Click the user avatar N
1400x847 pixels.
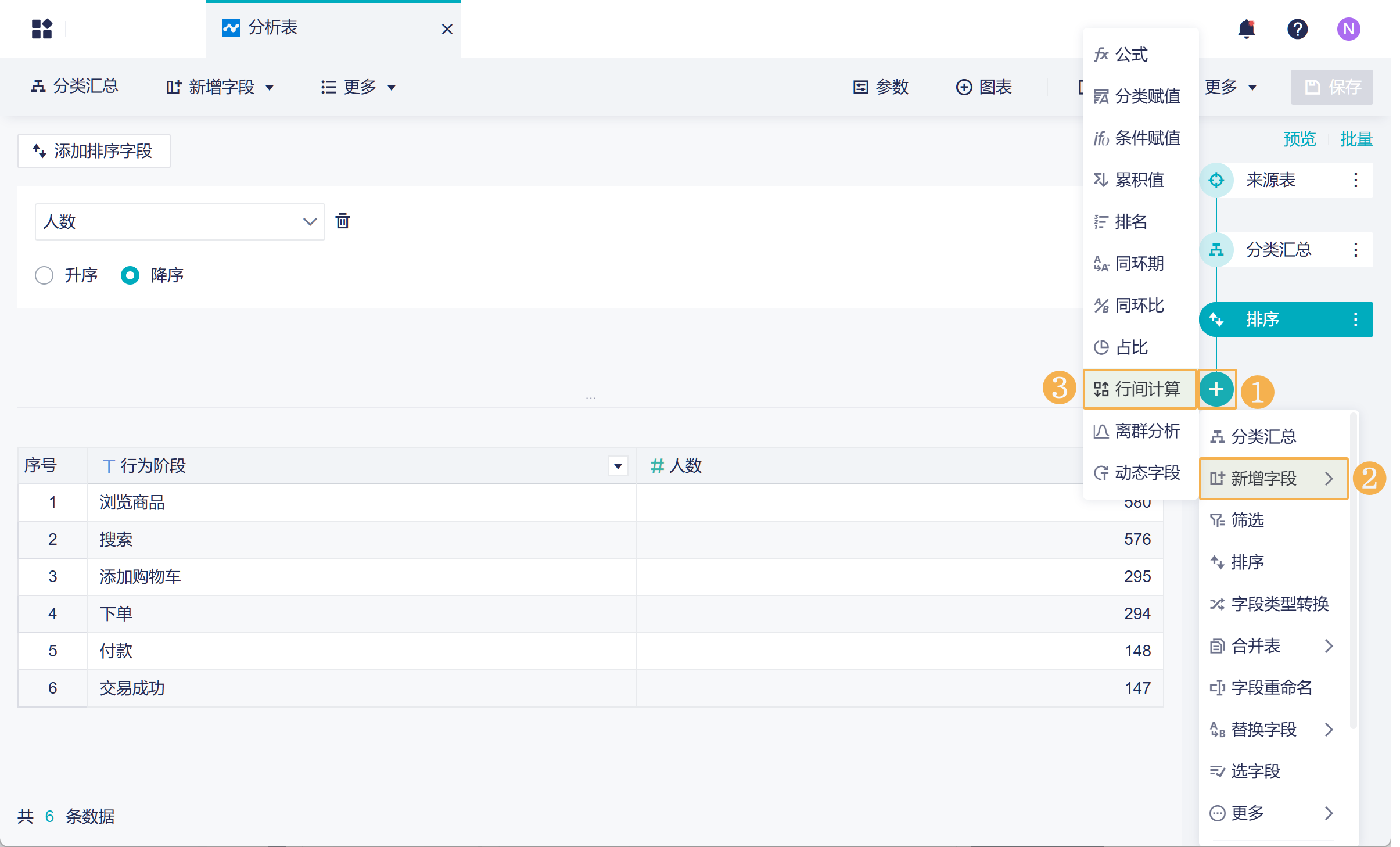pos(1348,28)
